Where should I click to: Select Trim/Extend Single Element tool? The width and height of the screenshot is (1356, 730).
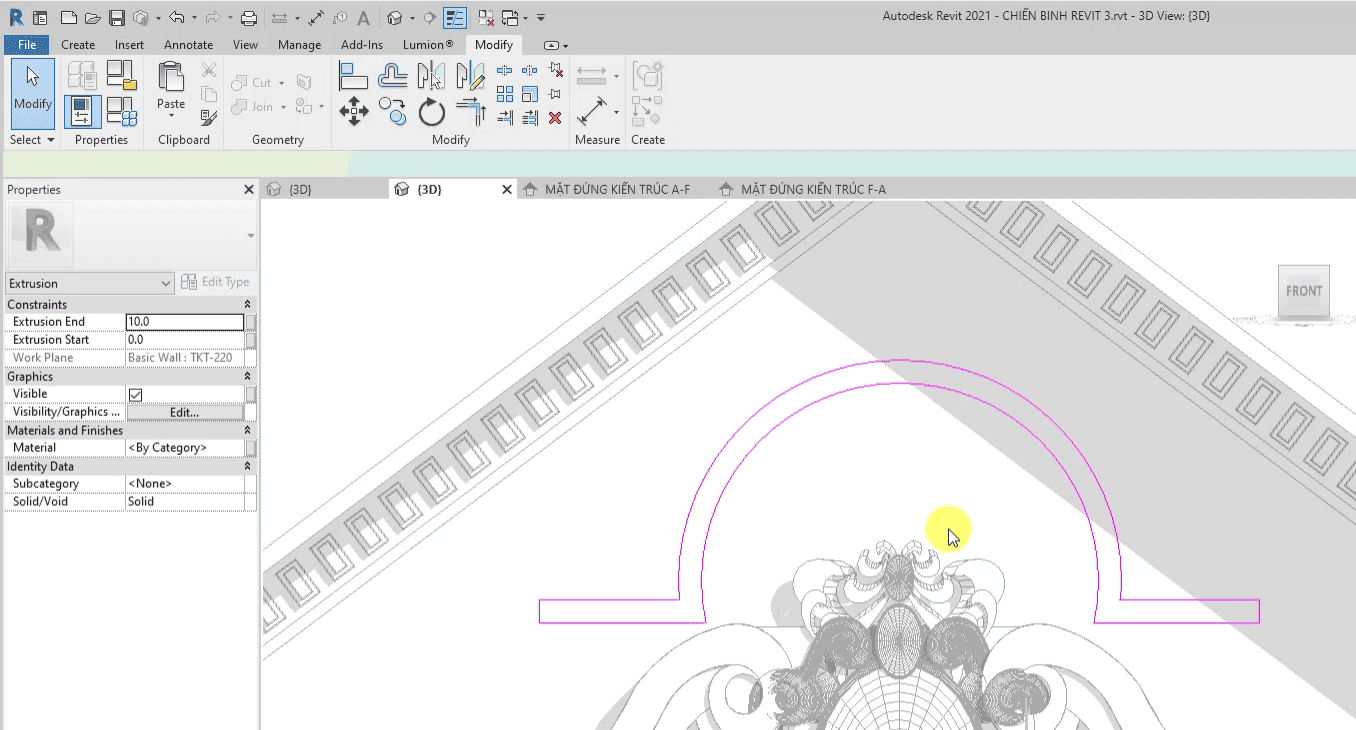[505, 118]
